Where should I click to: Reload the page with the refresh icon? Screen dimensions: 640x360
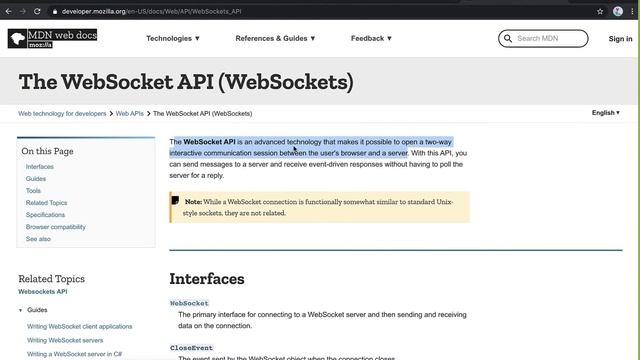37,11
